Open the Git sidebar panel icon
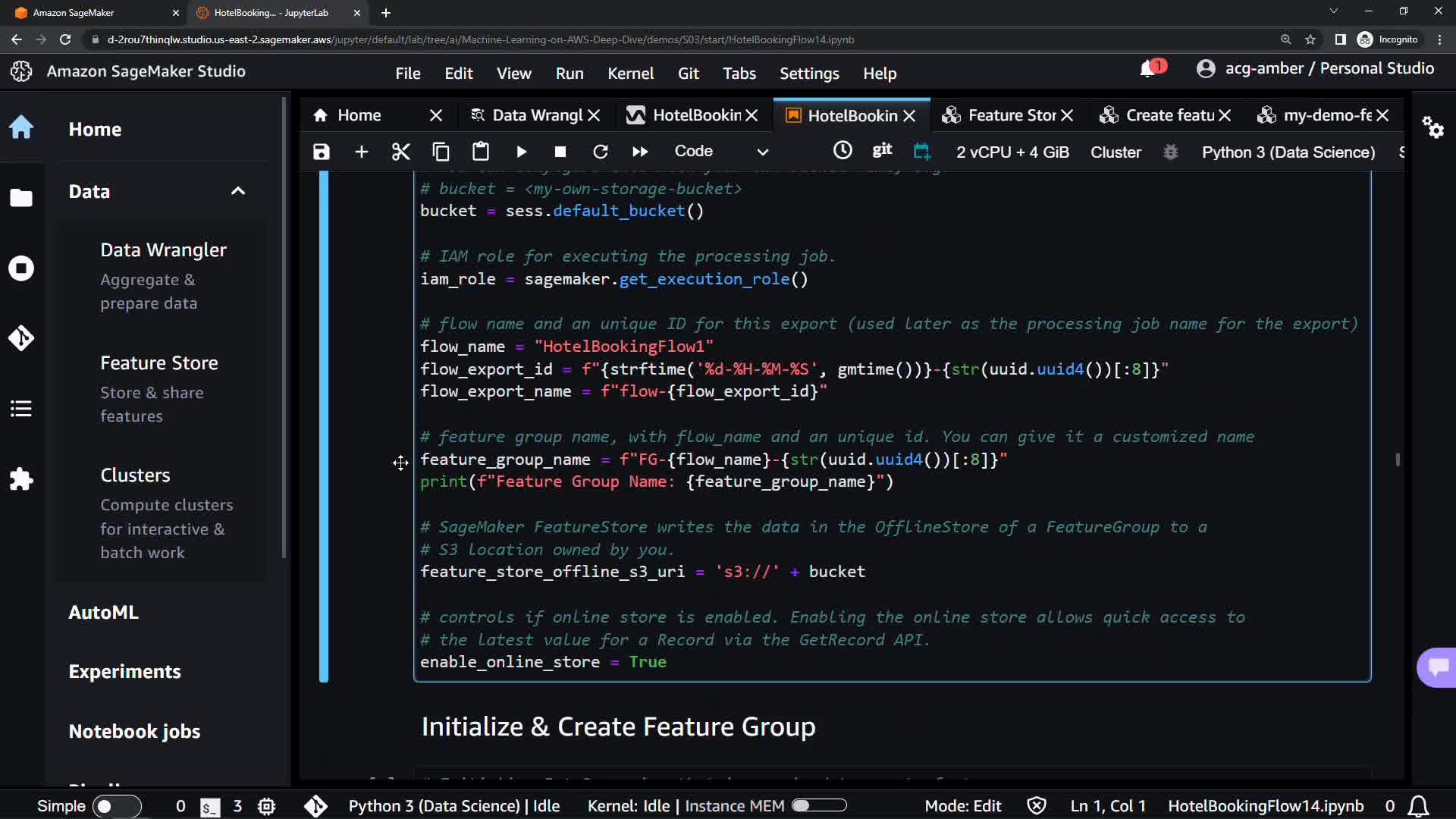The image size is (1456, 819). (x=21, y=337)
